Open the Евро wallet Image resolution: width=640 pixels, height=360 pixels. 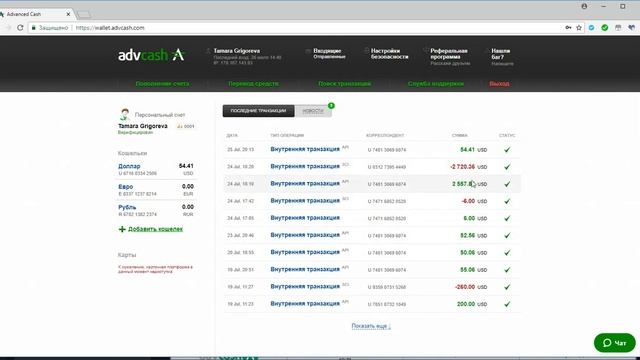(126, 187)
